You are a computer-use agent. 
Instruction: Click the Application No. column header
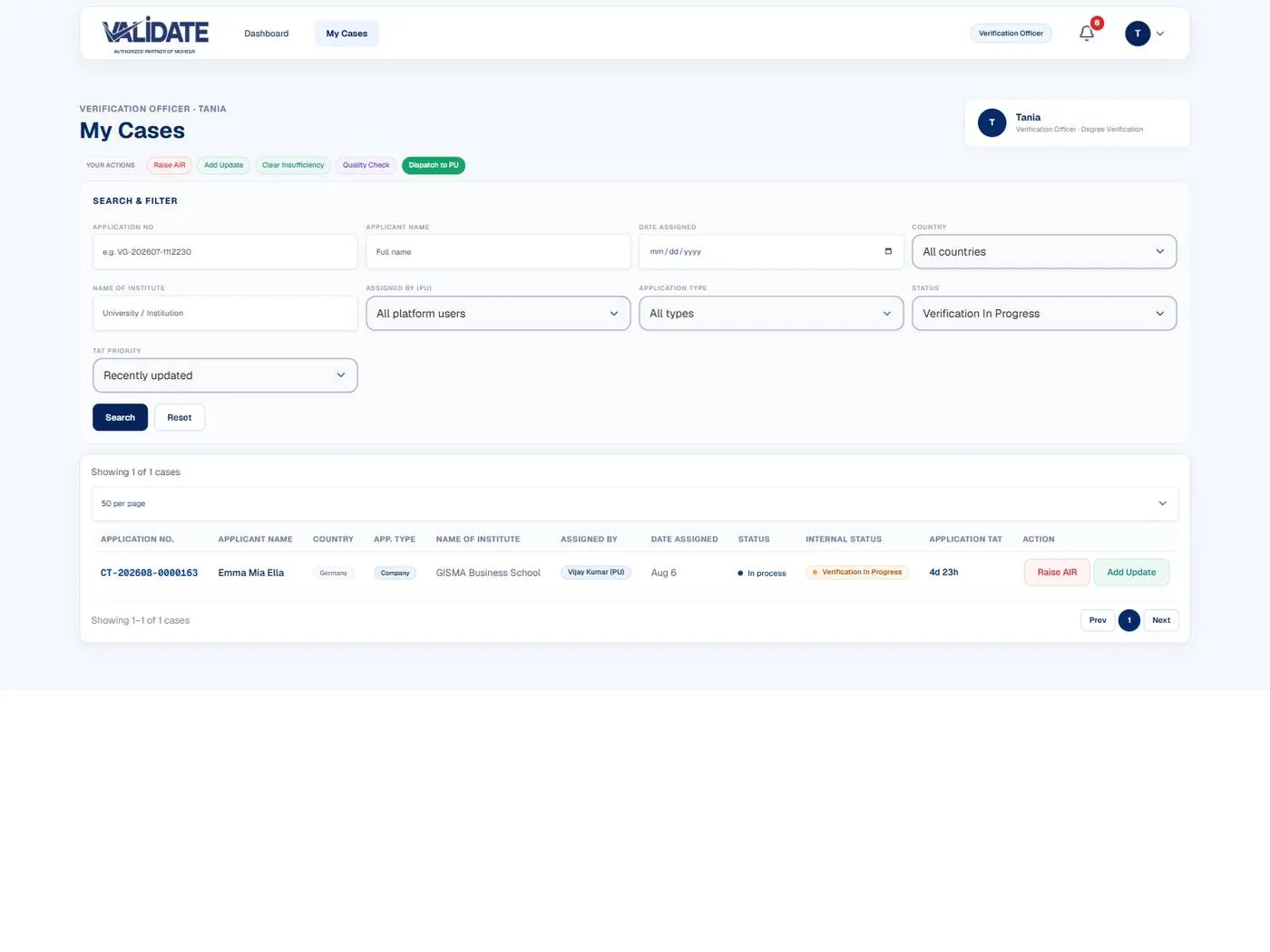point(137,539)
